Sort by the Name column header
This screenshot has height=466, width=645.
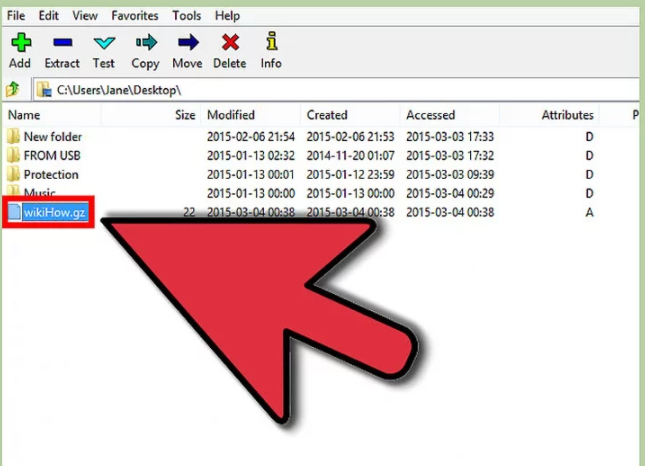click(24, 115)
